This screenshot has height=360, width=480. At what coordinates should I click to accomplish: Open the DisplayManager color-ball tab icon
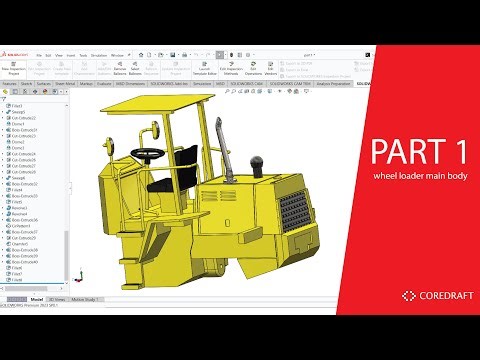(45, 91)
